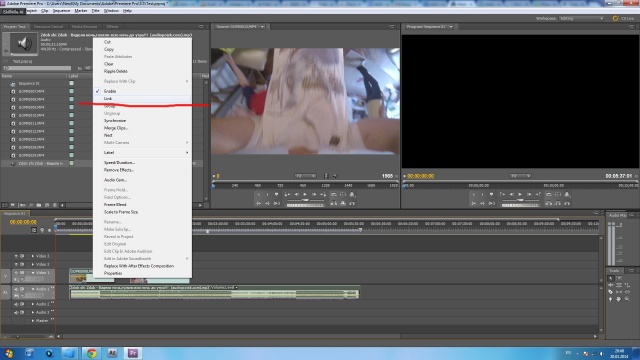The width and height of the screenshot is (640, 360).
Task: Choose Speed/Duration in the context menu
Action: click(x=142, y=162)
